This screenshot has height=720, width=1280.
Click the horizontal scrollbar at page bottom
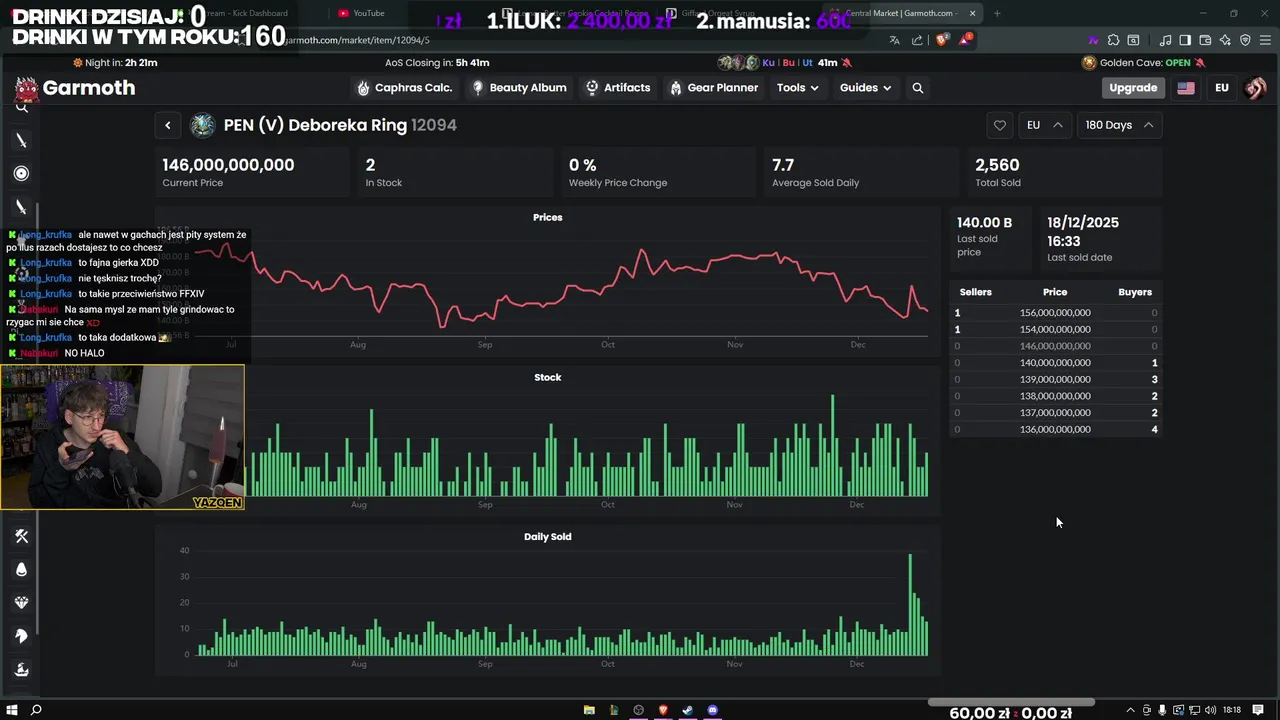(1011, 702)
